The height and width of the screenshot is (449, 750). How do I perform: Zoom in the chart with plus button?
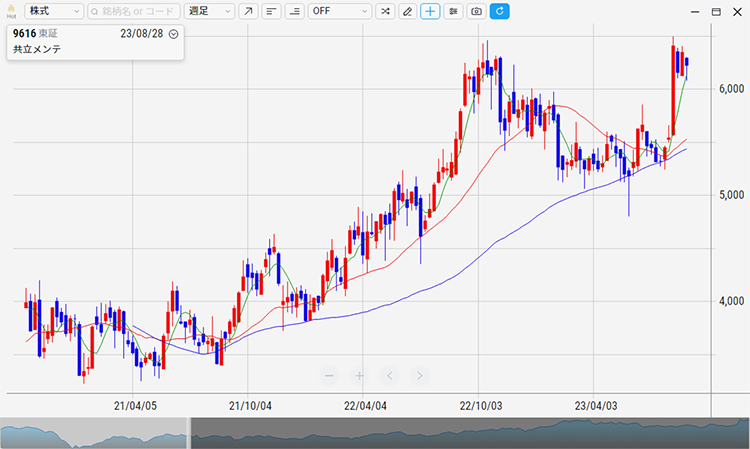(359, 375)
